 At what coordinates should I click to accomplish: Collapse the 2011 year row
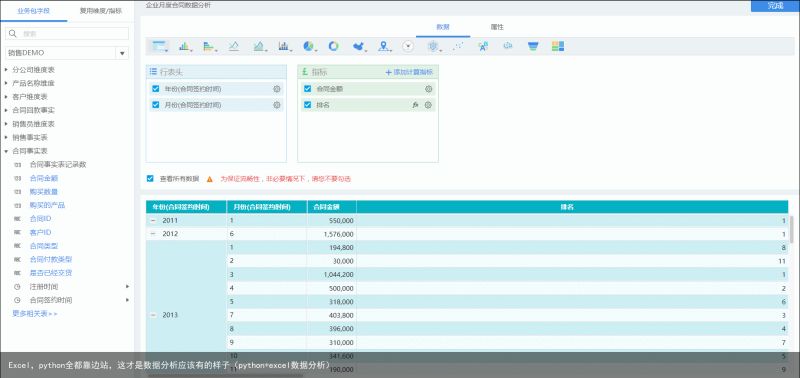(x=153, y=221)
